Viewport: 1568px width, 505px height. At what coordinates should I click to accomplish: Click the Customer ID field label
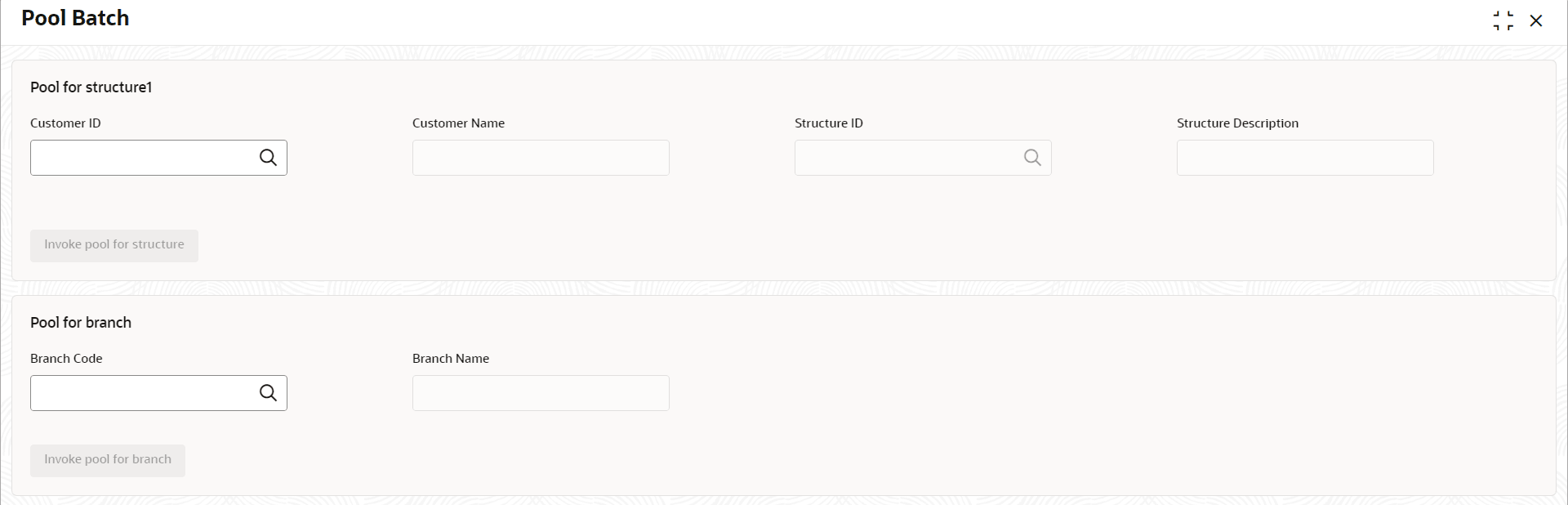65,123
